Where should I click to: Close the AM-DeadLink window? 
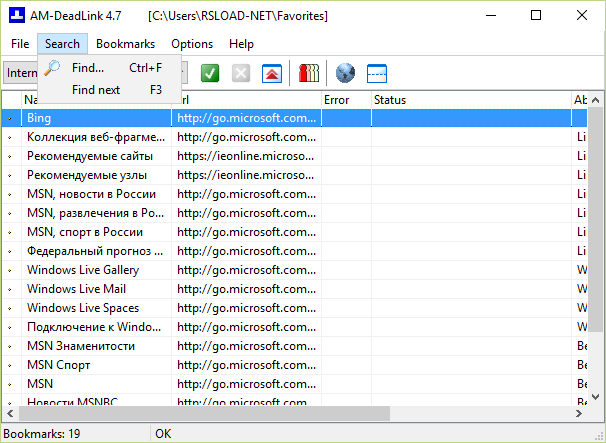tap(582, 15)
